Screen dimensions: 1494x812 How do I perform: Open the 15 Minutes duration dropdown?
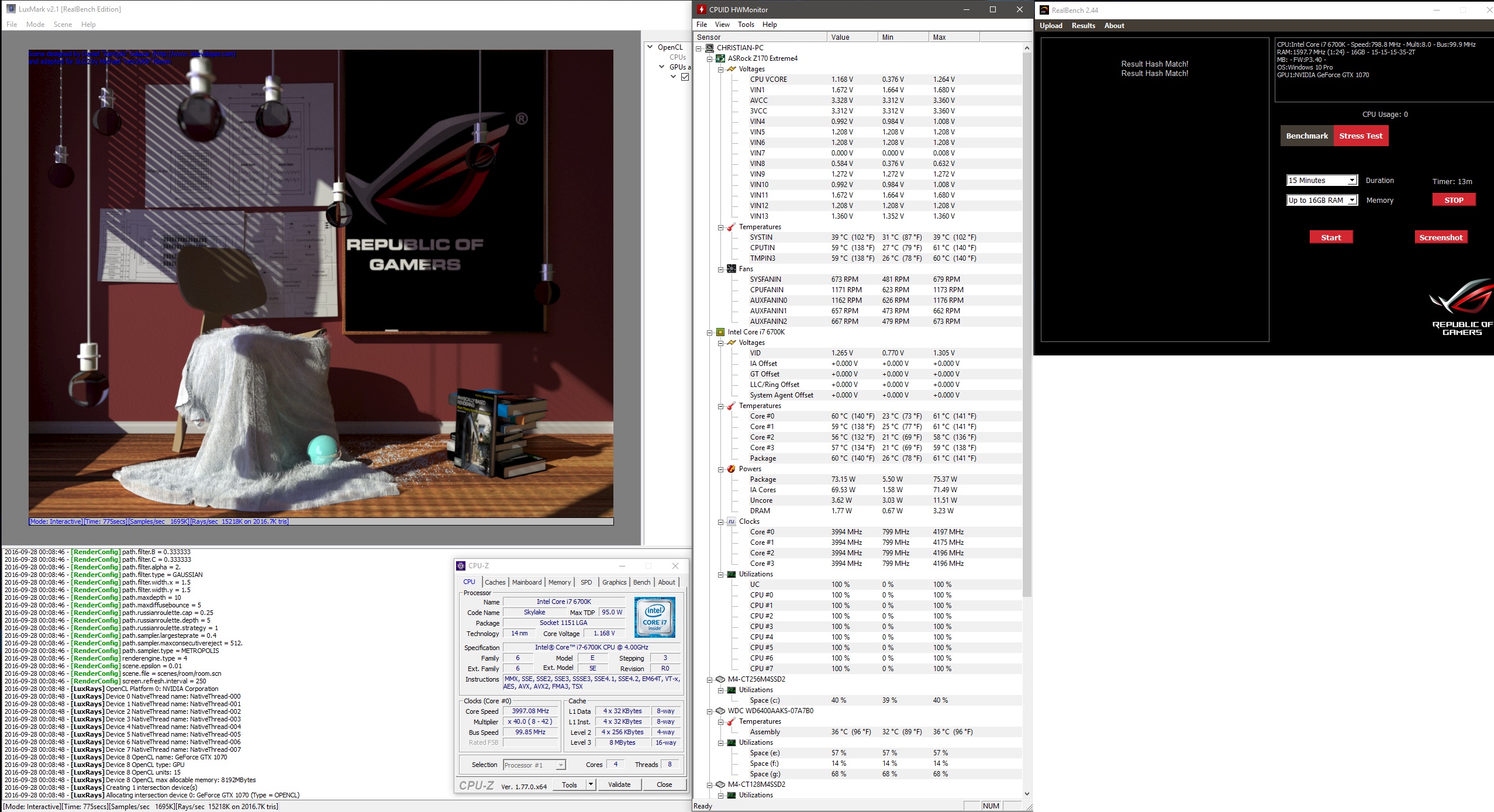[1352, 181]
